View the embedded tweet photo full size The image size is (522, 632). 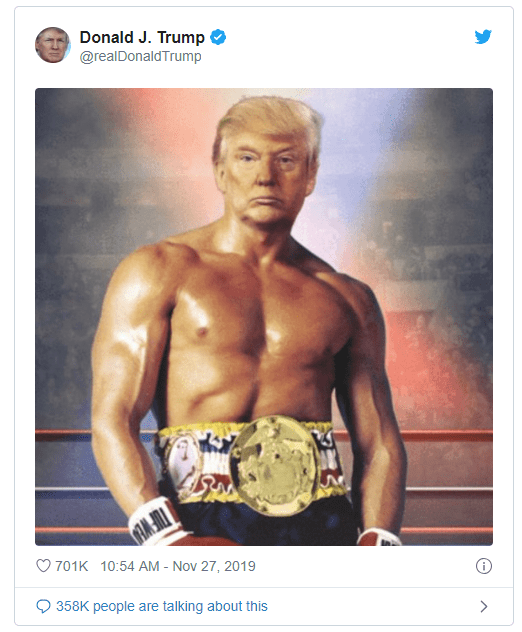click(264, 317)
